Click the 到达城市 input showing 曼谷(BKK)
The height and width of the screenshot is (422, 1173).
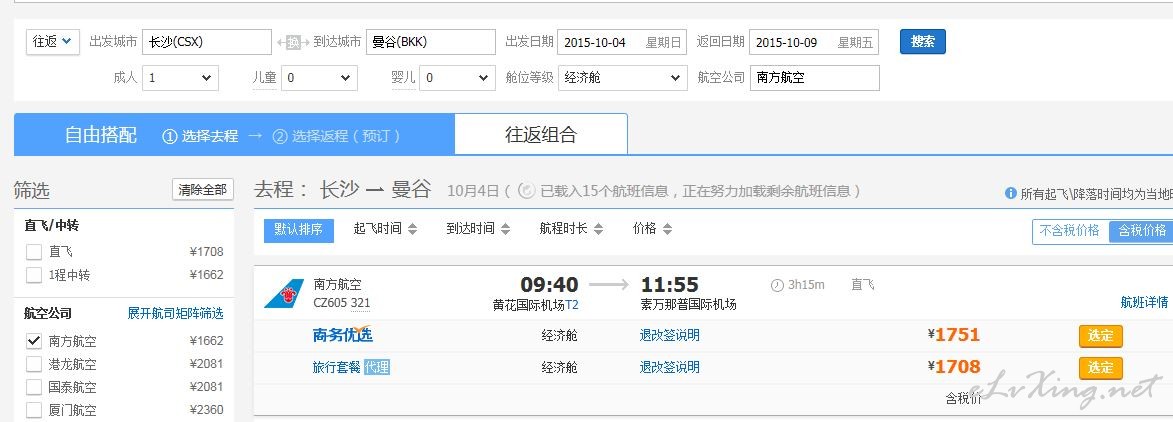coord(431,42)
